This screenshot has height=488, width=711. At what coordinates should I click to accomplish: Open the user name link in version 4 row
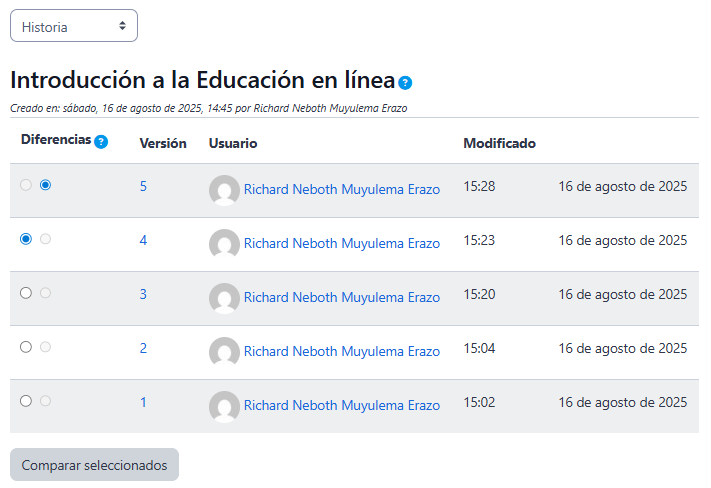pos(341,243)
